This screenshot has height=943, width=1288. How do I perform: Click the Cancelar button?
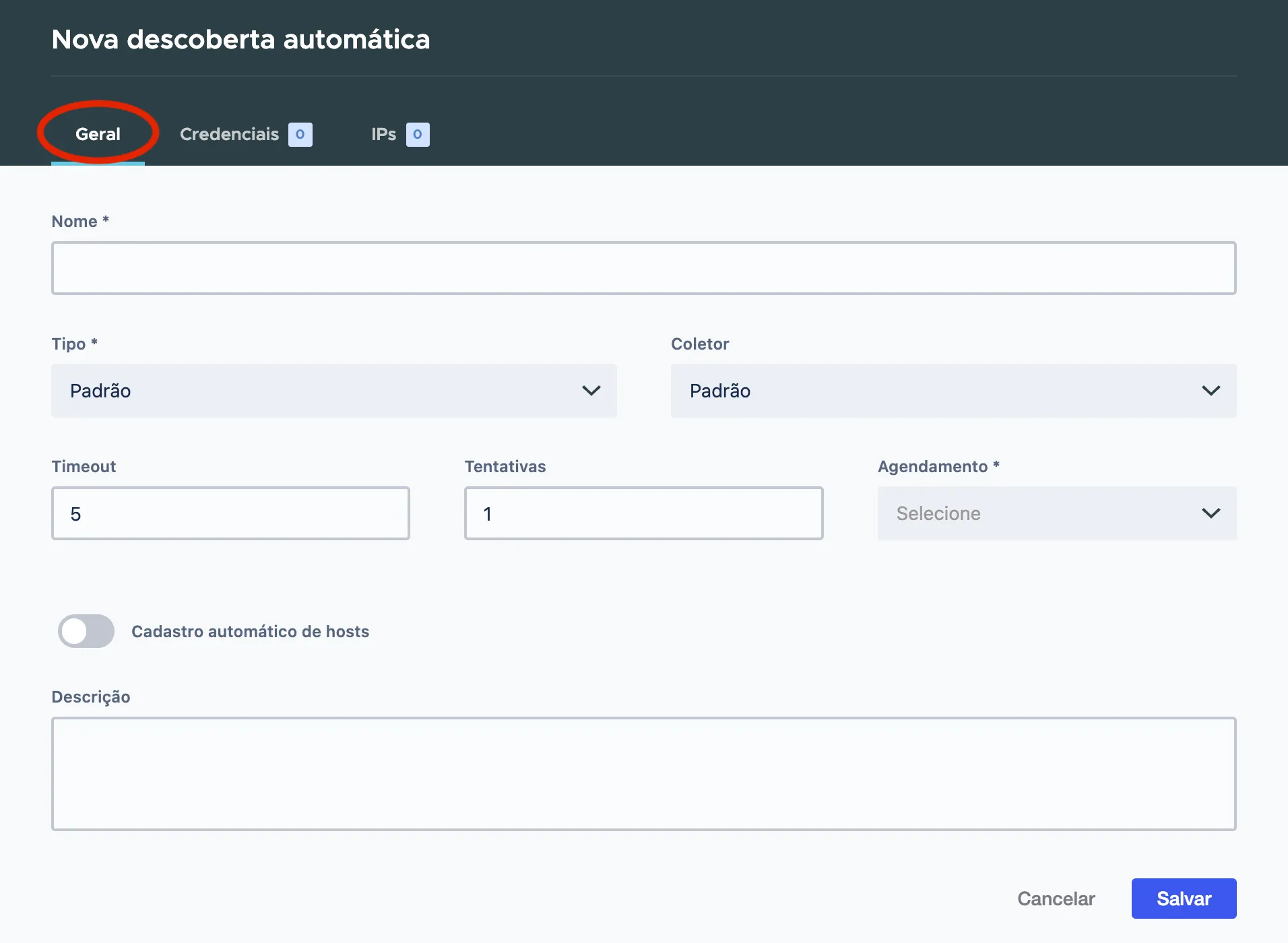[x=1056, y=899]
